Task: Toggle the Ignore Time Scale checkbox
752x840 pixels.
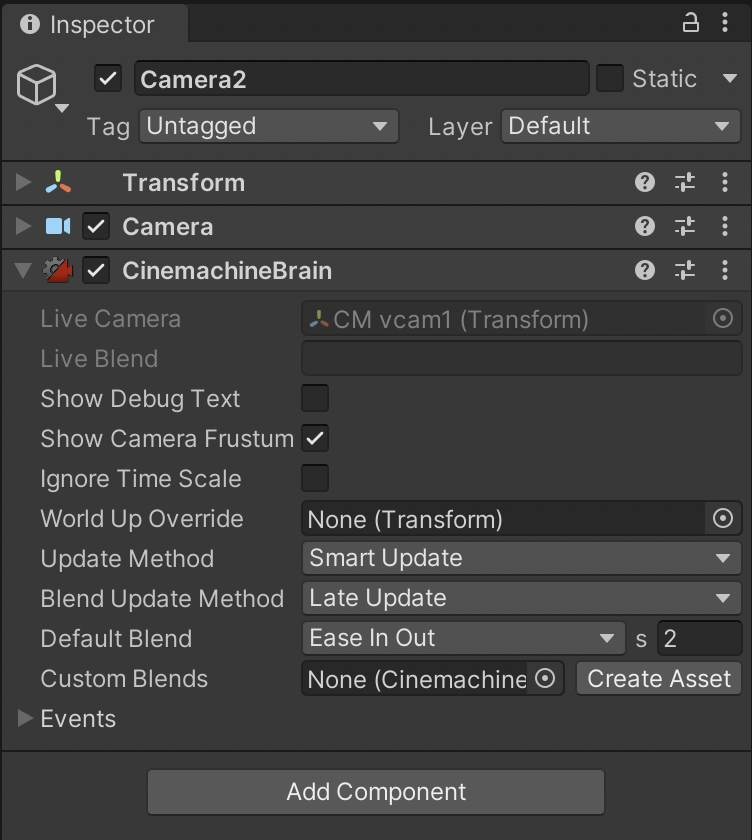Action: pyautogui.click(x=316, y=478)
